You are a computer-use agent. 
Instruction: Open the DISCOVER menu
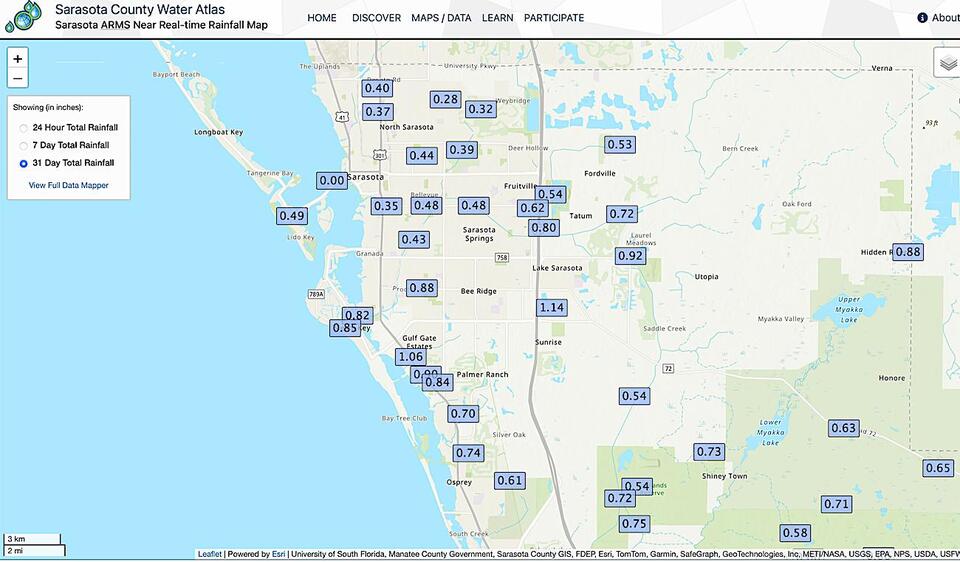[376, 18]
